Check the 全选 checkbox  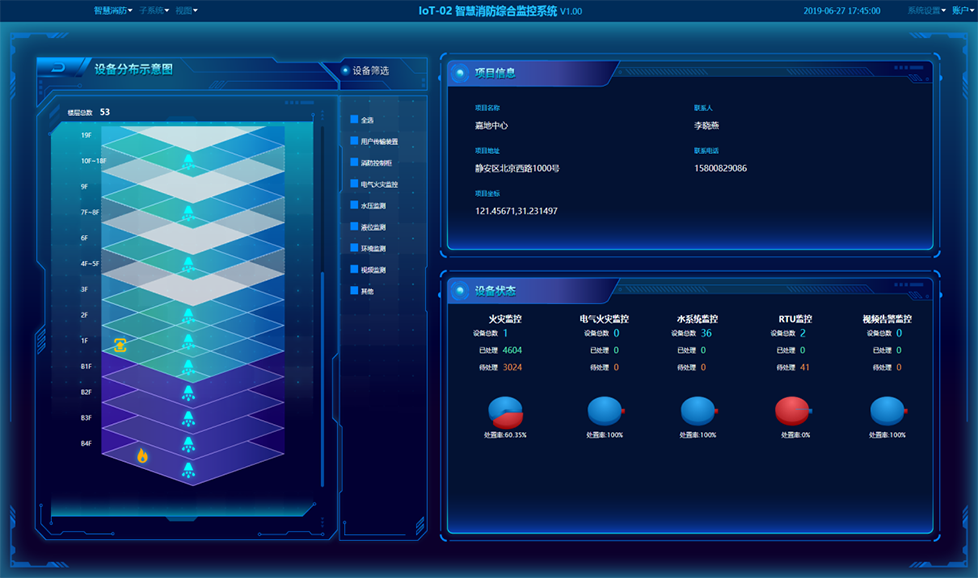coord(354,120)
